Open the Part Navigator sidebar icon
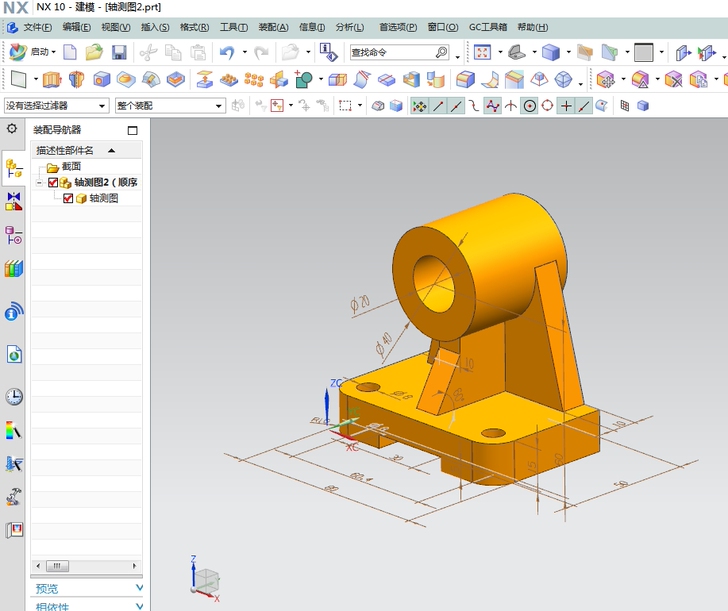Screen dimensions: 728x611 point(13,235)
